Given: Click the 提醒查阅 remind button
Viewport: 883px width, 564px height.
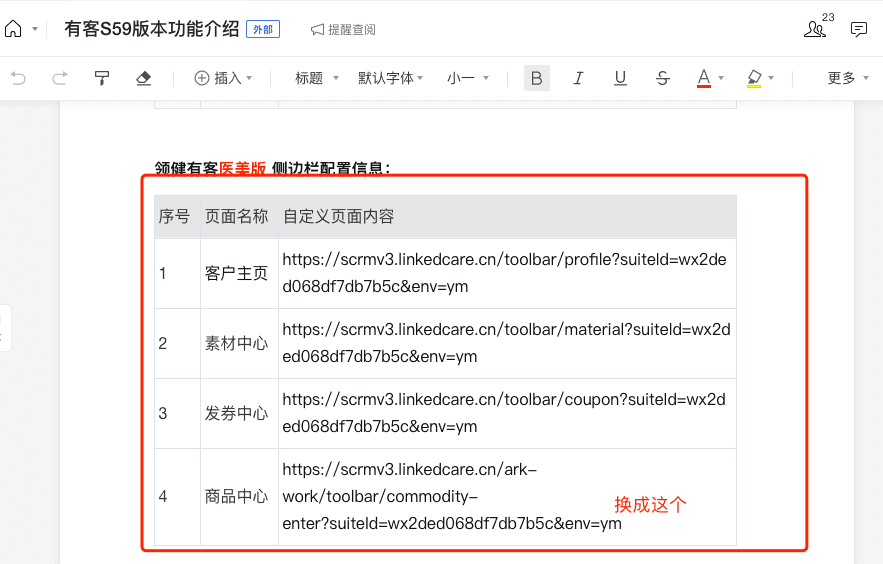Looking at the screenshot, I should pyautogui.click(x=343, y=30).
